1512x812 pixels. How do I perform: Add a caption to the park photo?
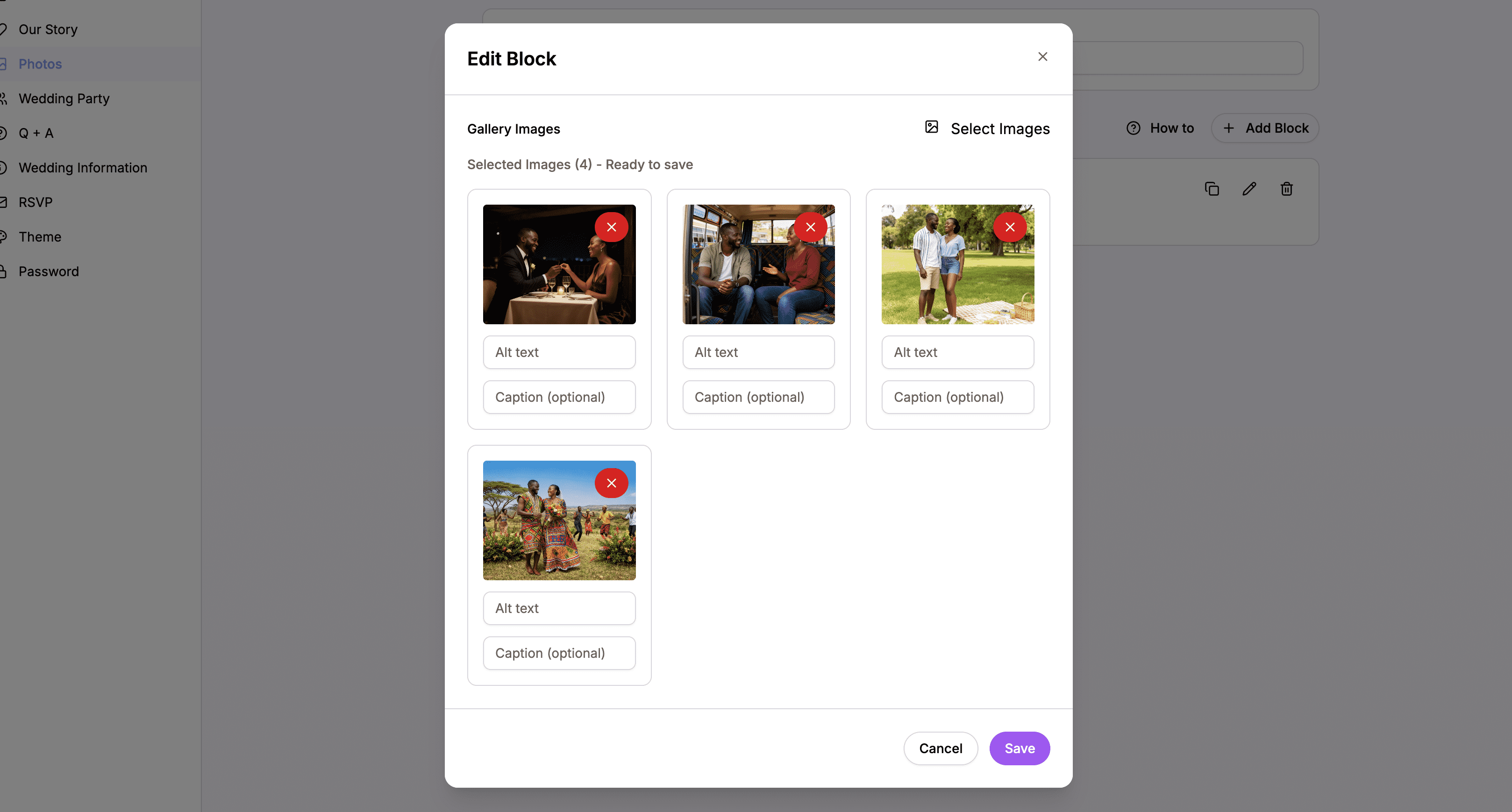tap(957, 397)
